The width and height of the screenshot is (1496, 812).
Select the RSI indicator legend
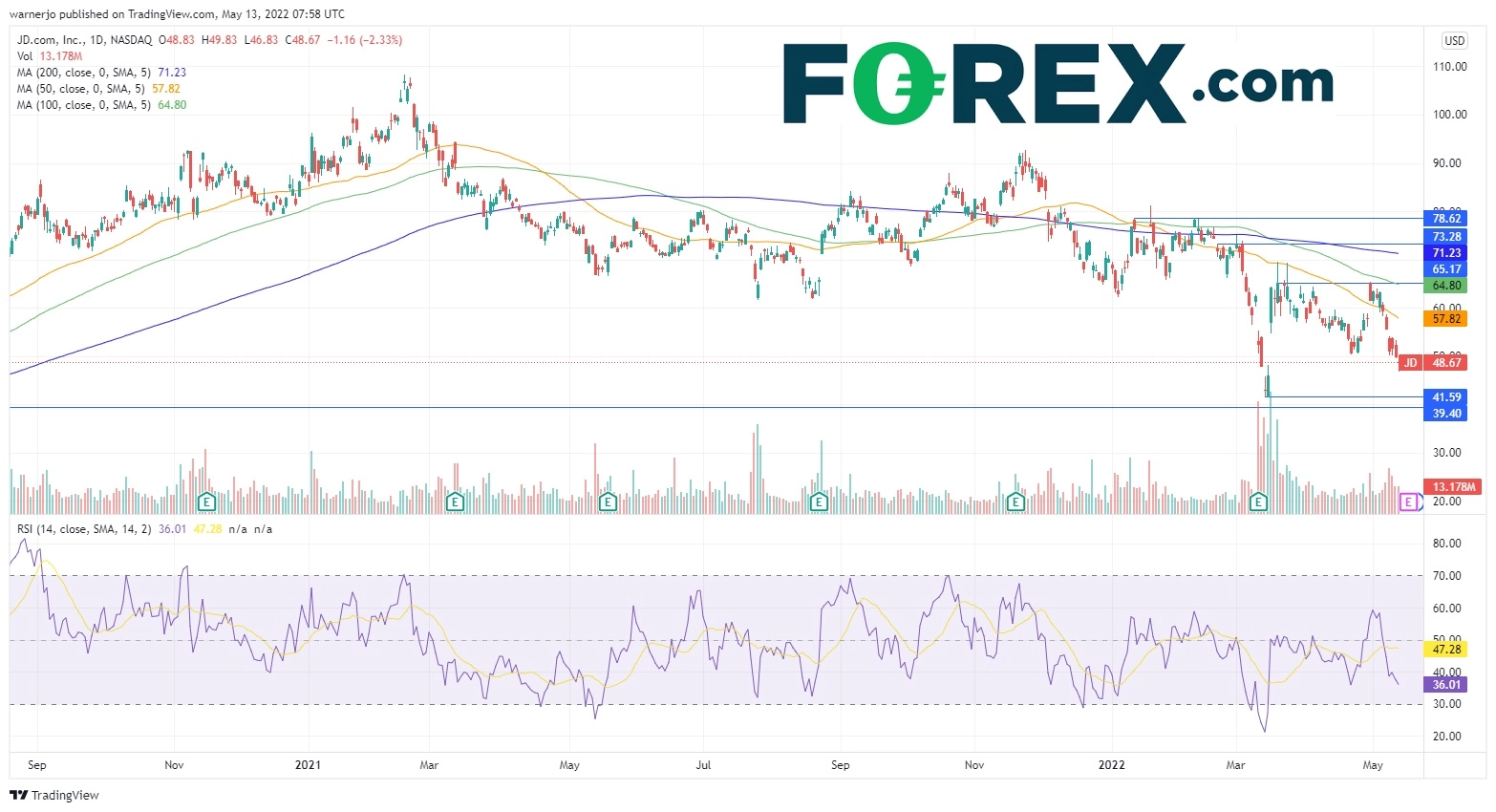click(84, 529)
